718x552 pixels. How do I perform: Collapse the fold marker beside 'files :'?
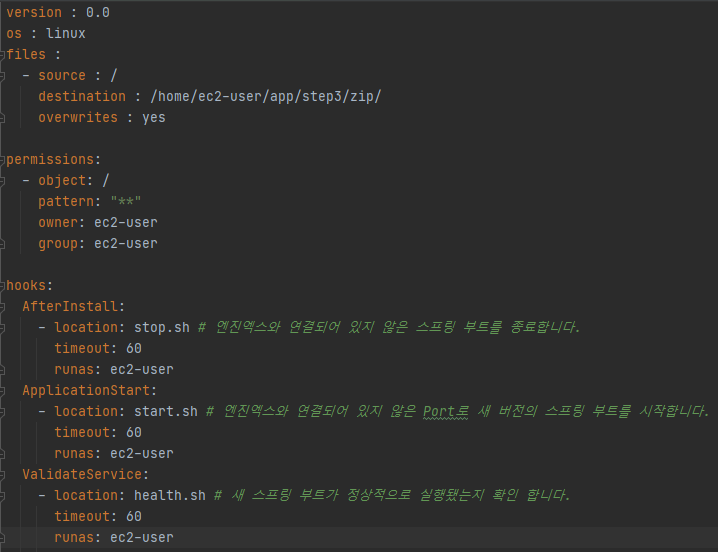pos(2,55)
